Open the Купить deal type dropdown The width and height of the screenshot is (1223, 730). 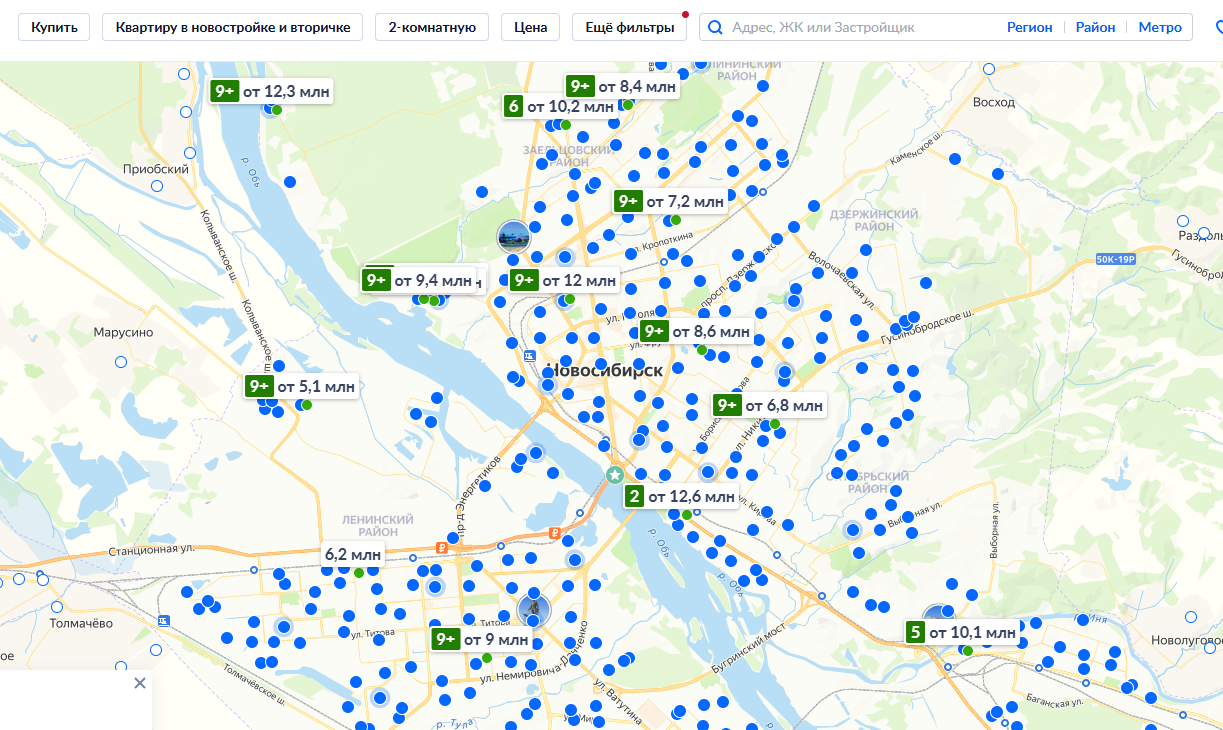[x=54, y=27]
